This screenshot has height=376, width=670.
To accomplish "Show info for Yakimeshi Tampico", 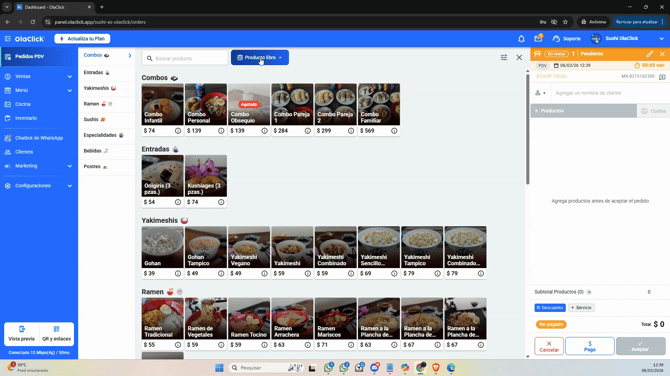I will tap(437, 273).
